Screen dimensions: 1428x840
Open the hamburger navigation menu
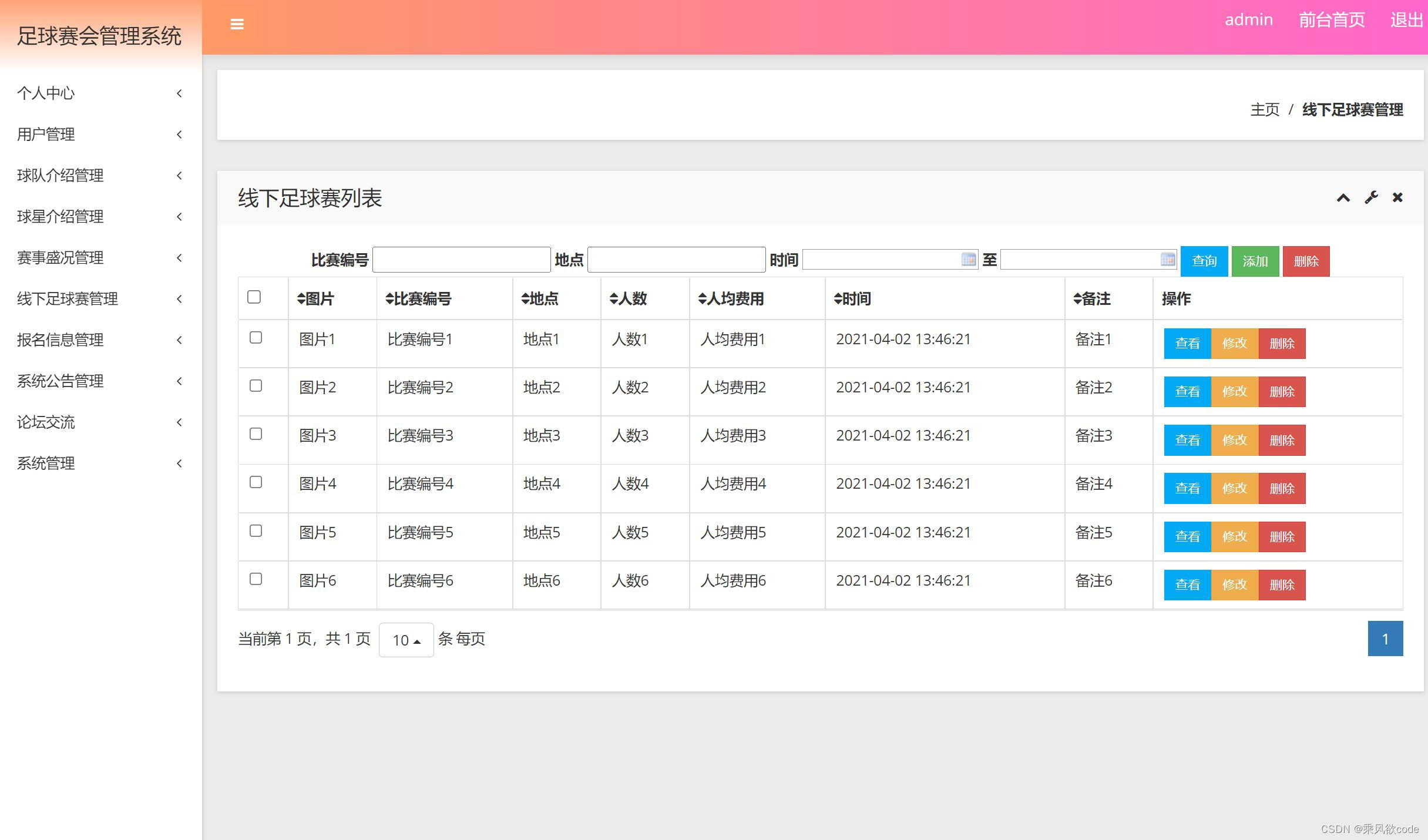[x=237, y=25]
